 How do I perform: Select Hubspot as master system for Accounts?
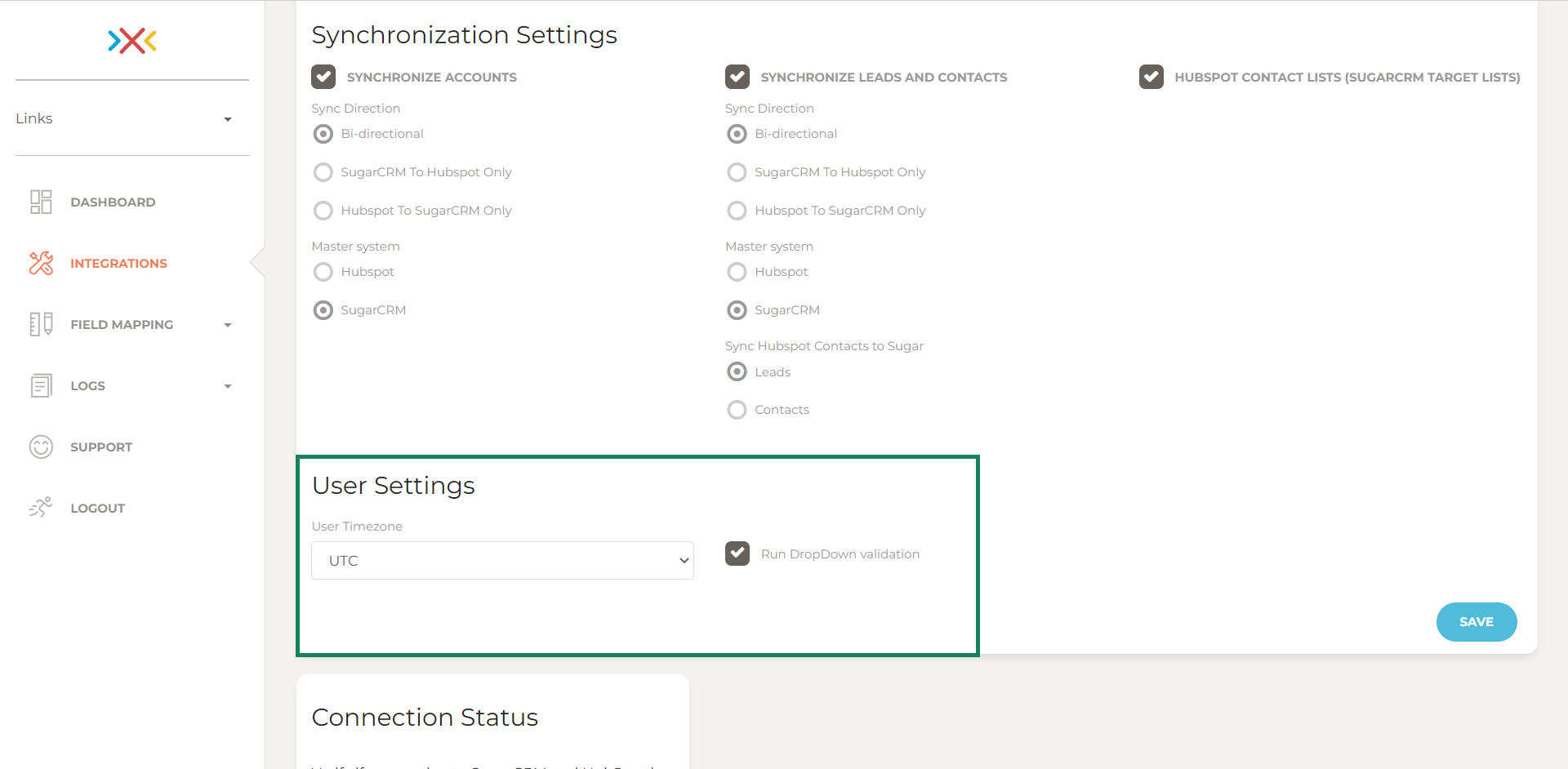323,272
